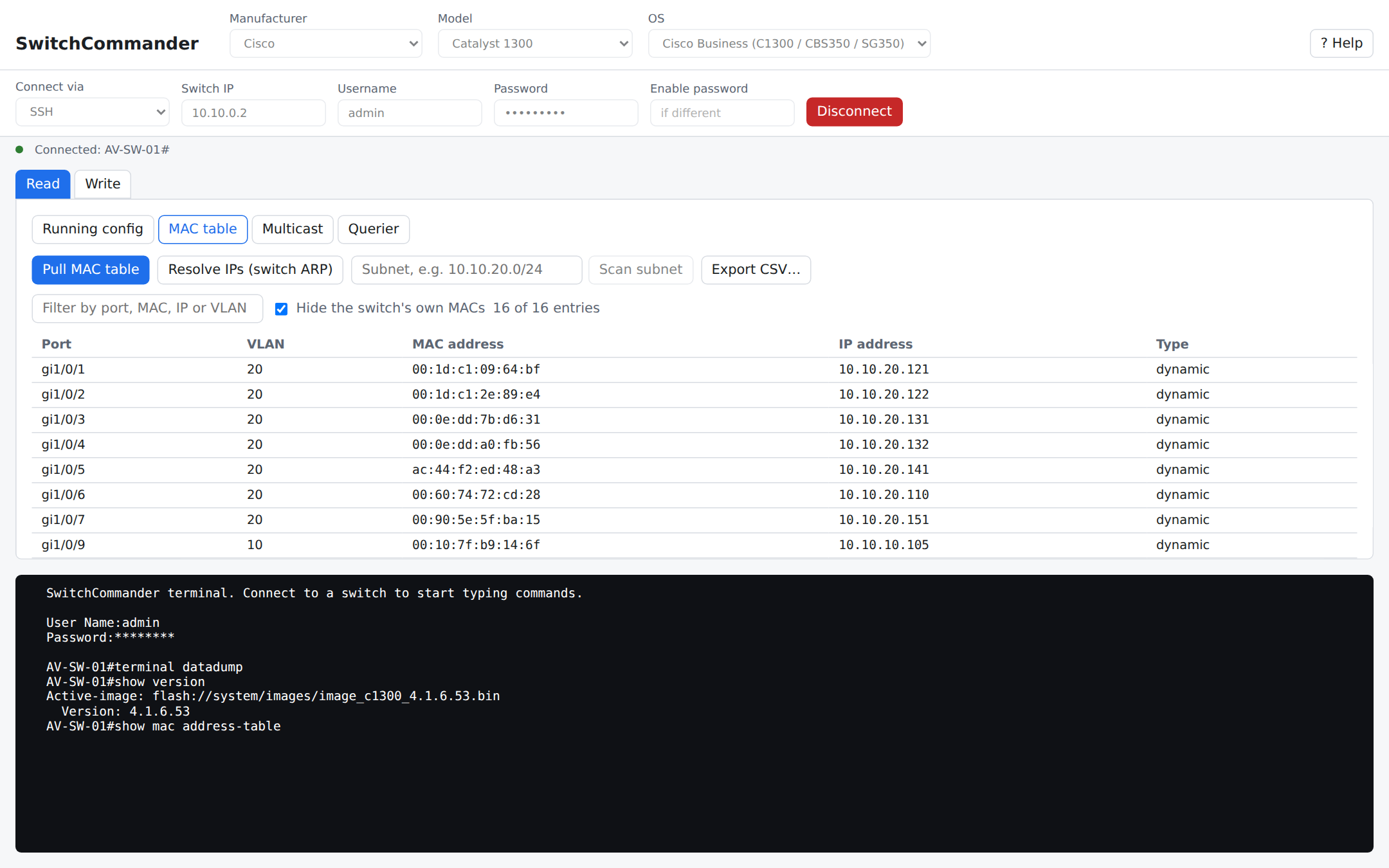Select IP 10.10.10.105

(884, 545)
